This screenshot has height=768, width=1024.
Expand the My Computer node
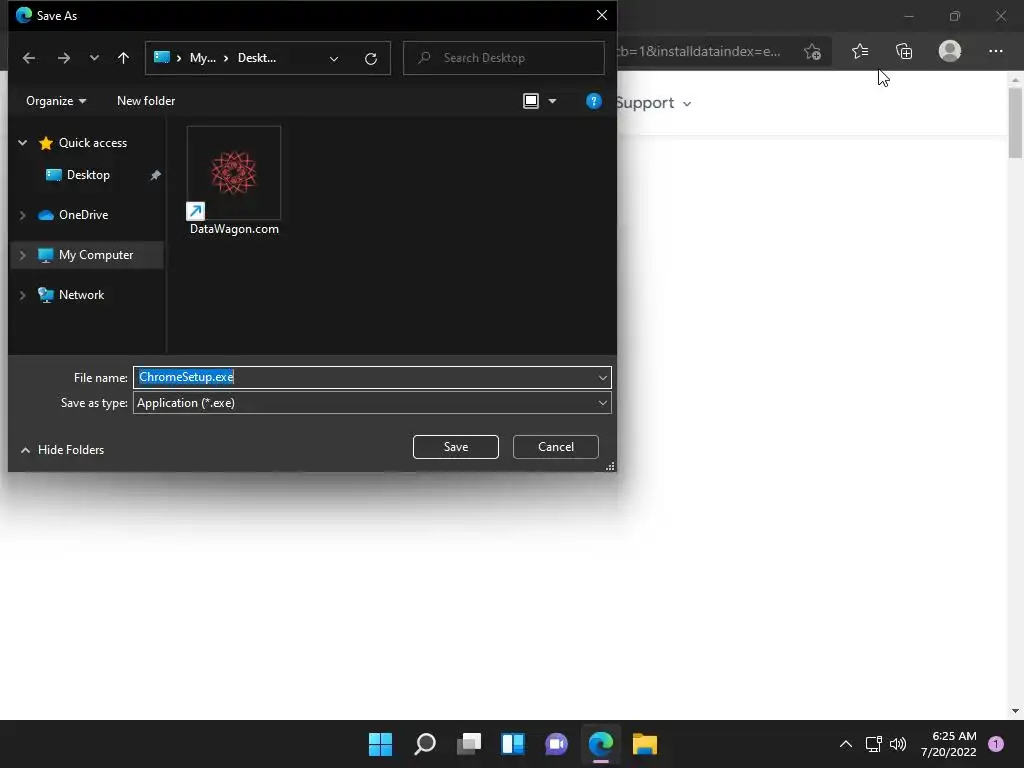coord(22,255)
